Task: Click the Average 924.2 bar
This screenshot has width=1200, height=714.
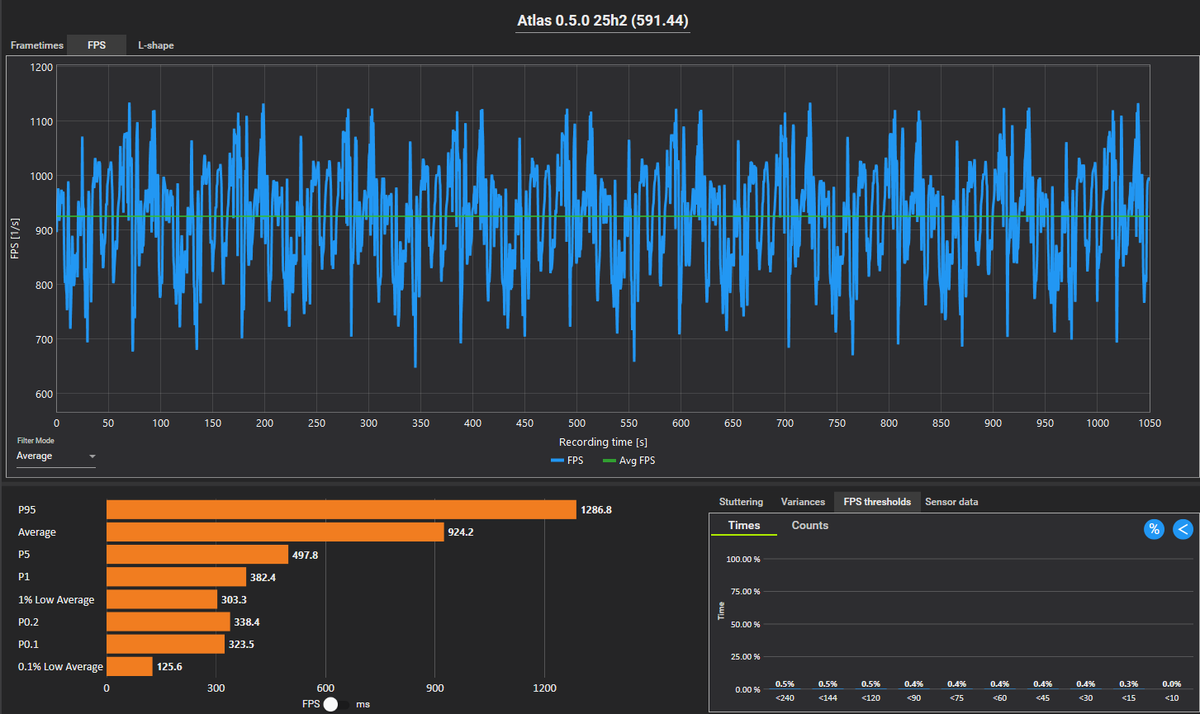Action: coord(275,532)
